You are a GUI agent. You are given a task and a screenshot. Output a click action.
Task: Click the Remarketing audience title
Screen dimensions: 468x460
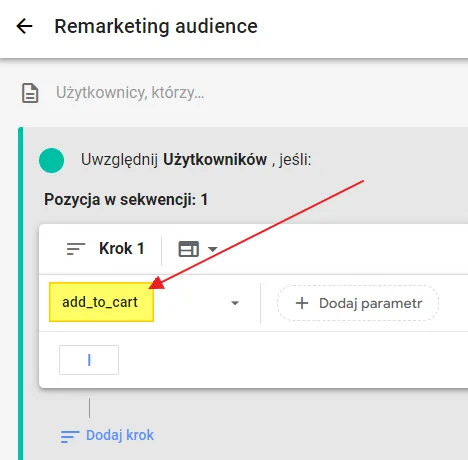point(156,26)
